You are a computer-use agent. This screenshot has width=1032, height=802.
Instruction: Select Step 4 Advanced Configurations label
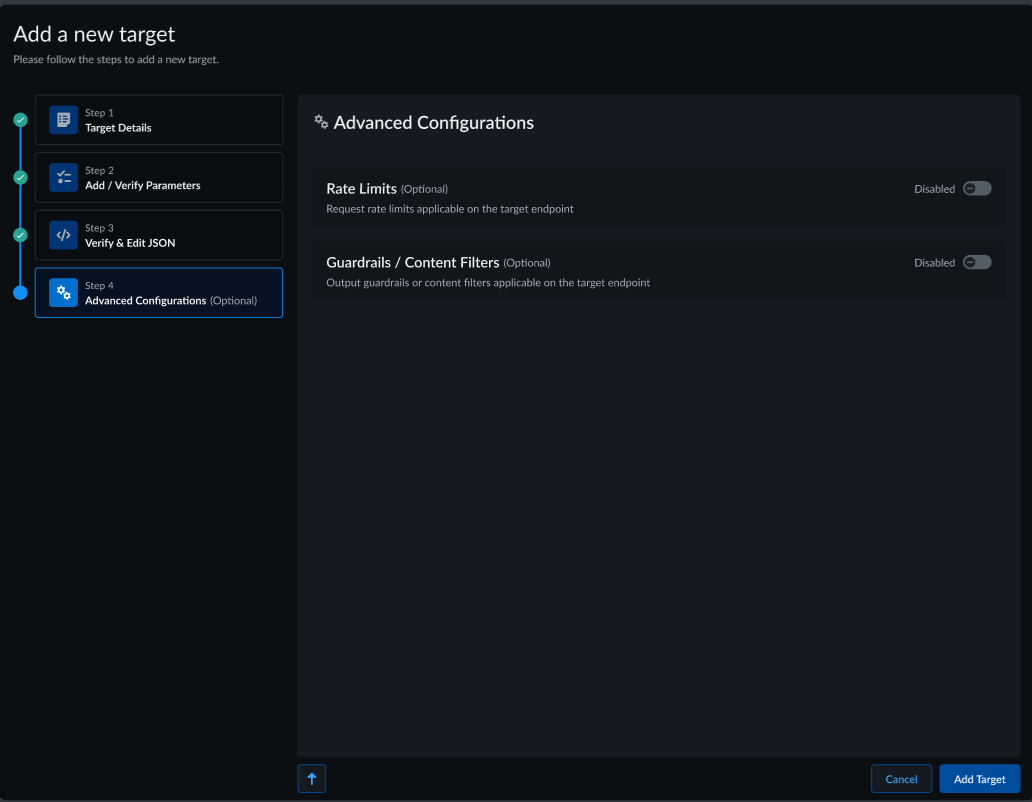click(x=146, y=301)
